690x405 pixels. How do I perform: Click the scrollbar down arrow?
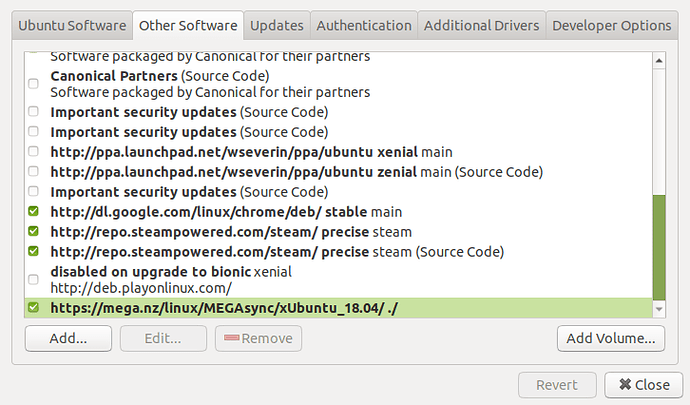659,309
